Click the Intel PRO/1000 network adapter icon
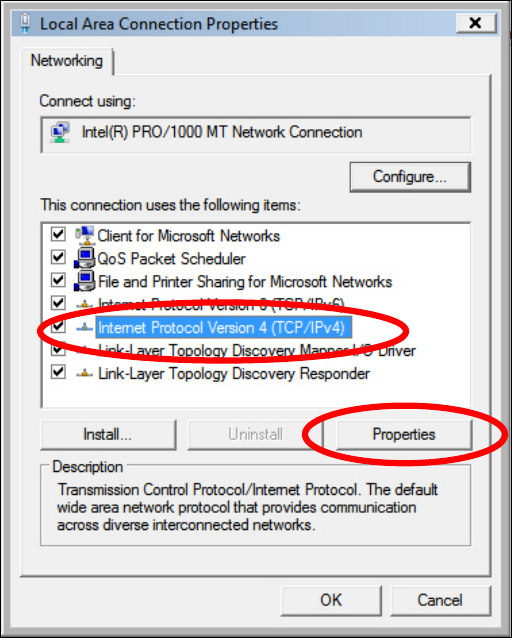 click(x=60, y=133)
